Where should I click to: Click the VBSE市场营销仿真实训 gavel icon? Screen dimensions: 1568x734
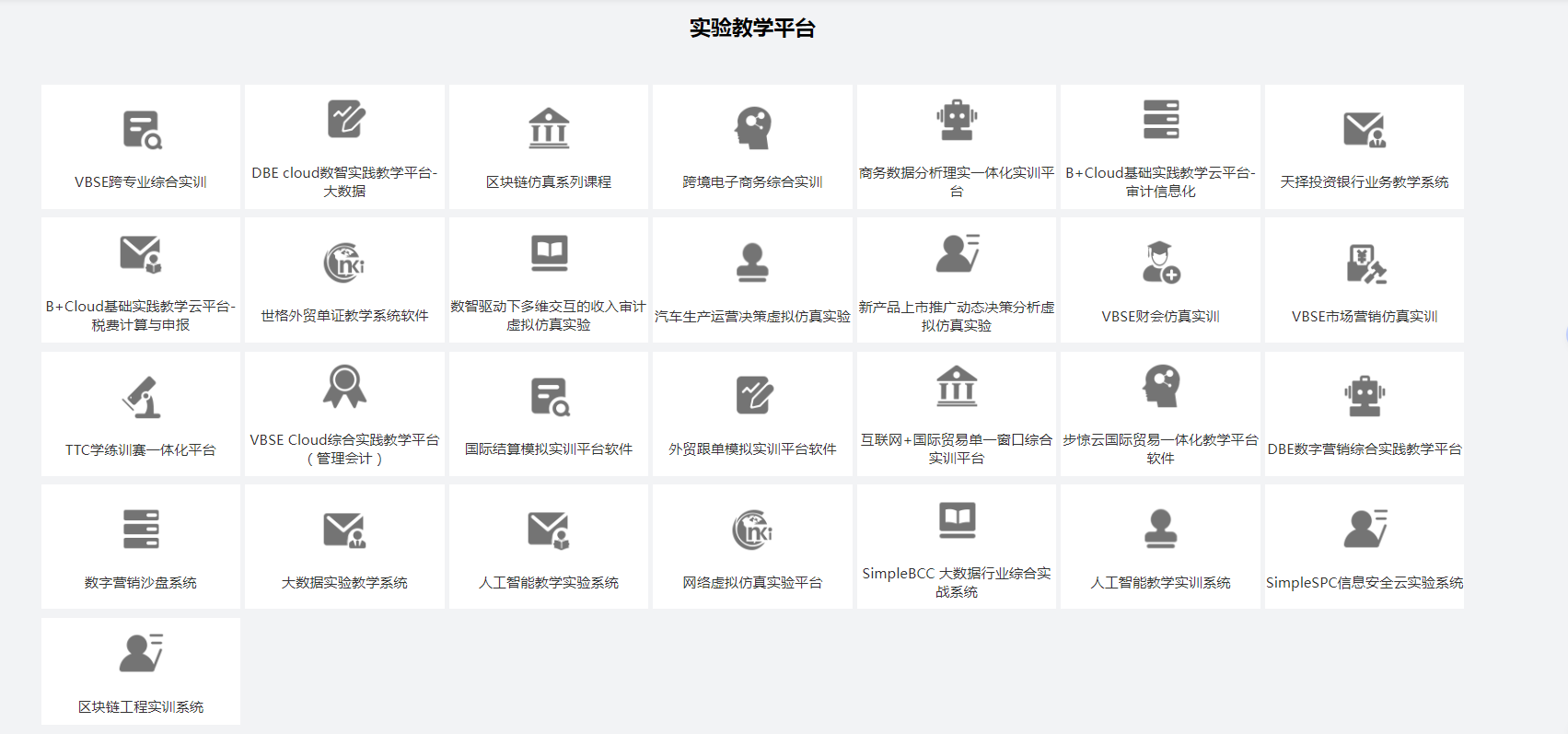[1365, 263]
